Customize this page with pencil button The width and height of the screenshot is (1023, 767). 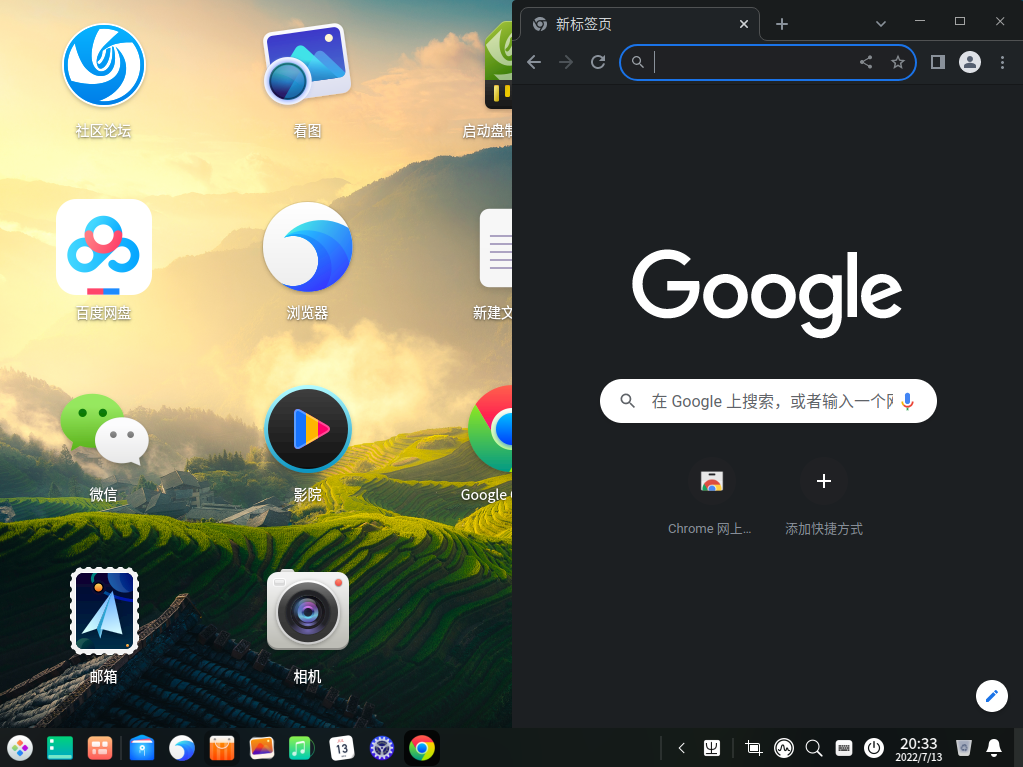click(991, 696)
